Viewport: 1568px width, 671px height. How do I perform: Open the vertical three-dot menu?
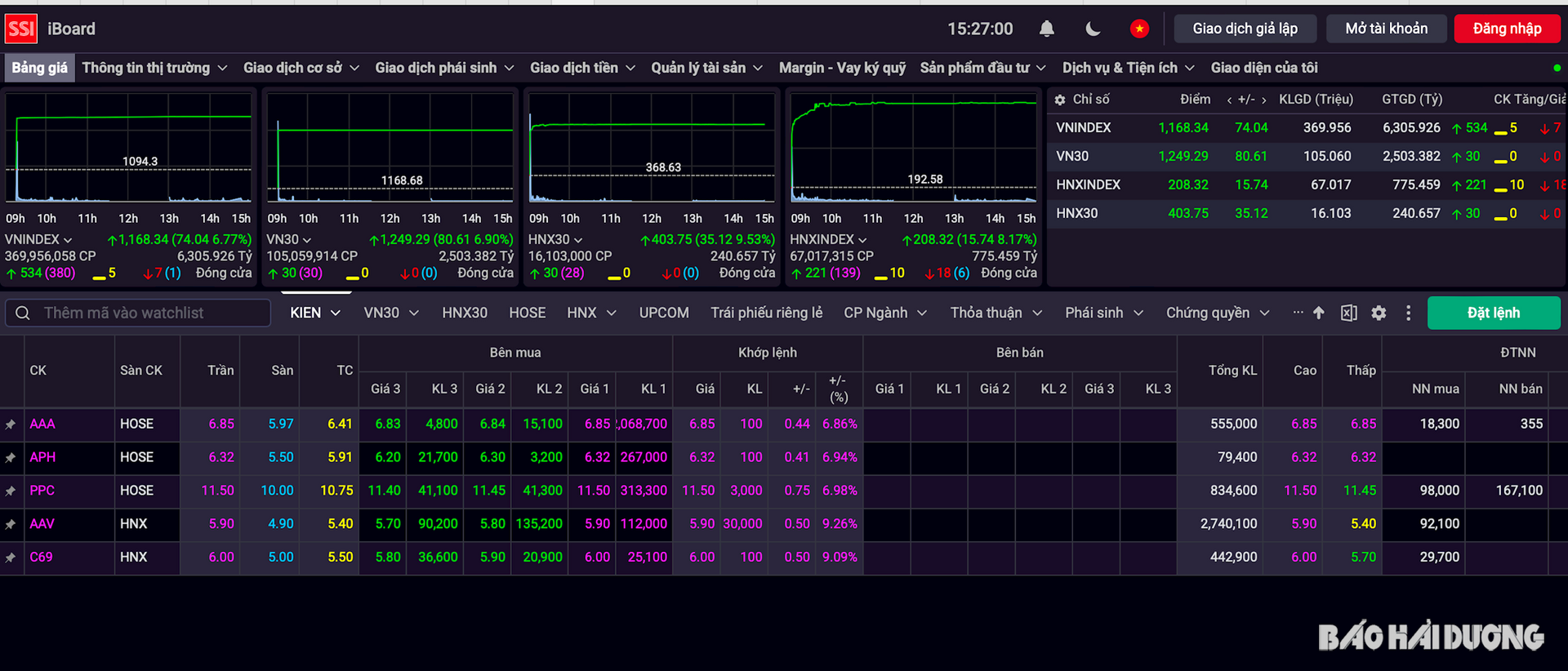click(1408, 313)
